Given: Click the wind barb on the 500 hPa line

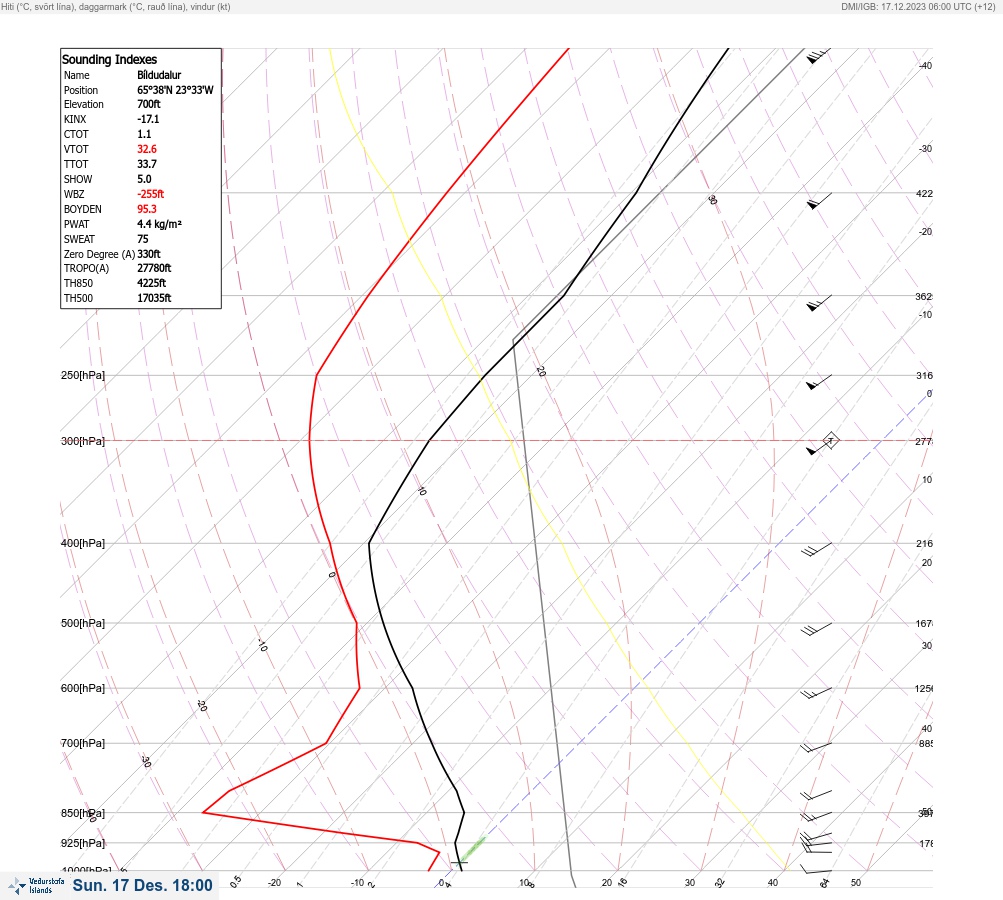Looking at the screenshot, I should [x=817, y=629].
